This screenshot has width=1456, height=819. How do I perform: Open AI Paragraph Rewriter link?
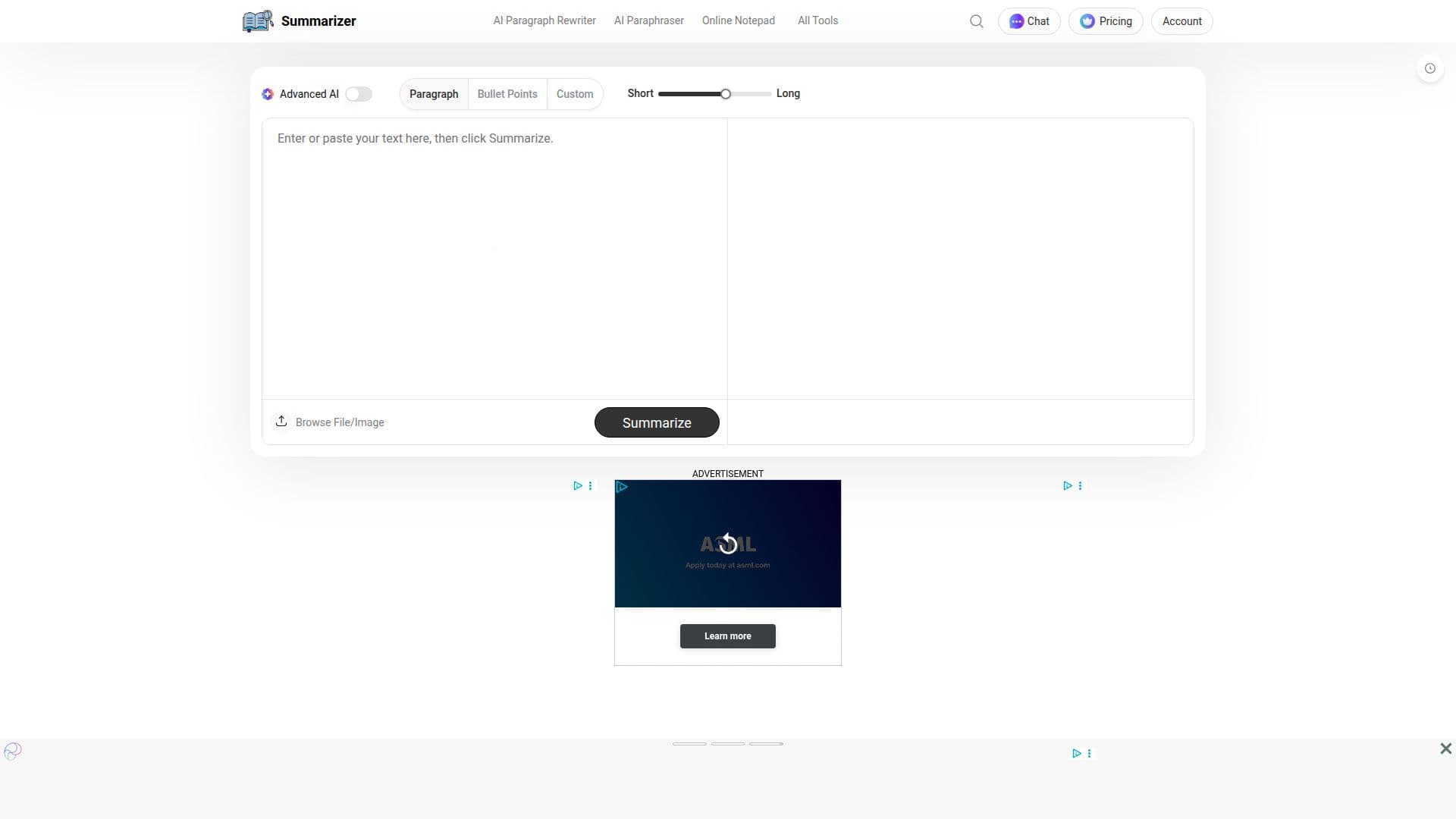[x=544, y=20]
